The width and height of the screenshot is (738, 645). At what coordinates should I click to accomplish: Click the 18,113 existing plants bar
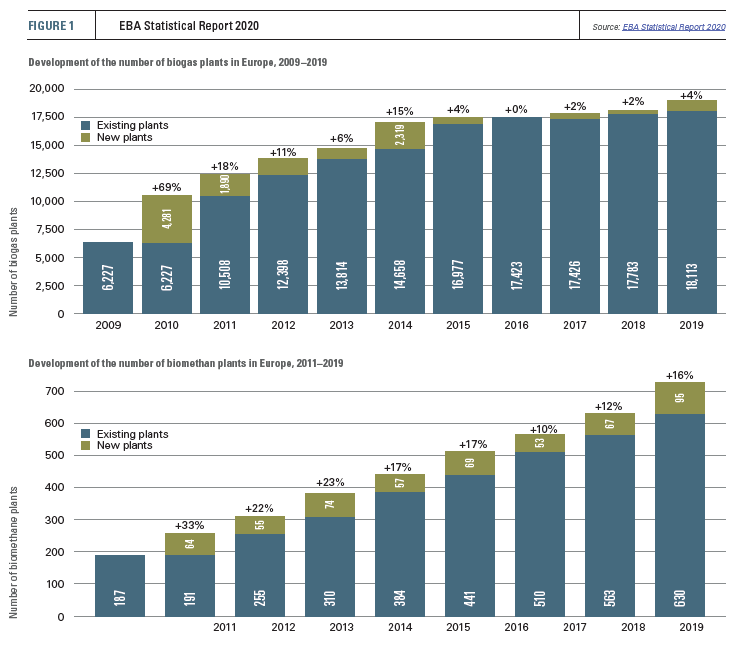pyautogui.click(x=693, y=212)
